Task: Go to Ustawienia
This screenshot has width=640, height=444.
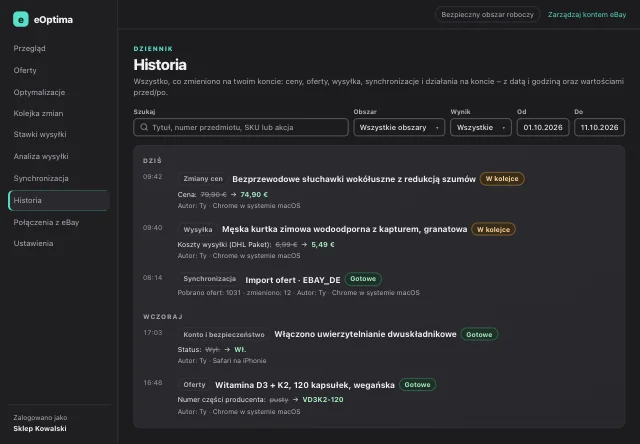Action: click(x=33, y=243)
